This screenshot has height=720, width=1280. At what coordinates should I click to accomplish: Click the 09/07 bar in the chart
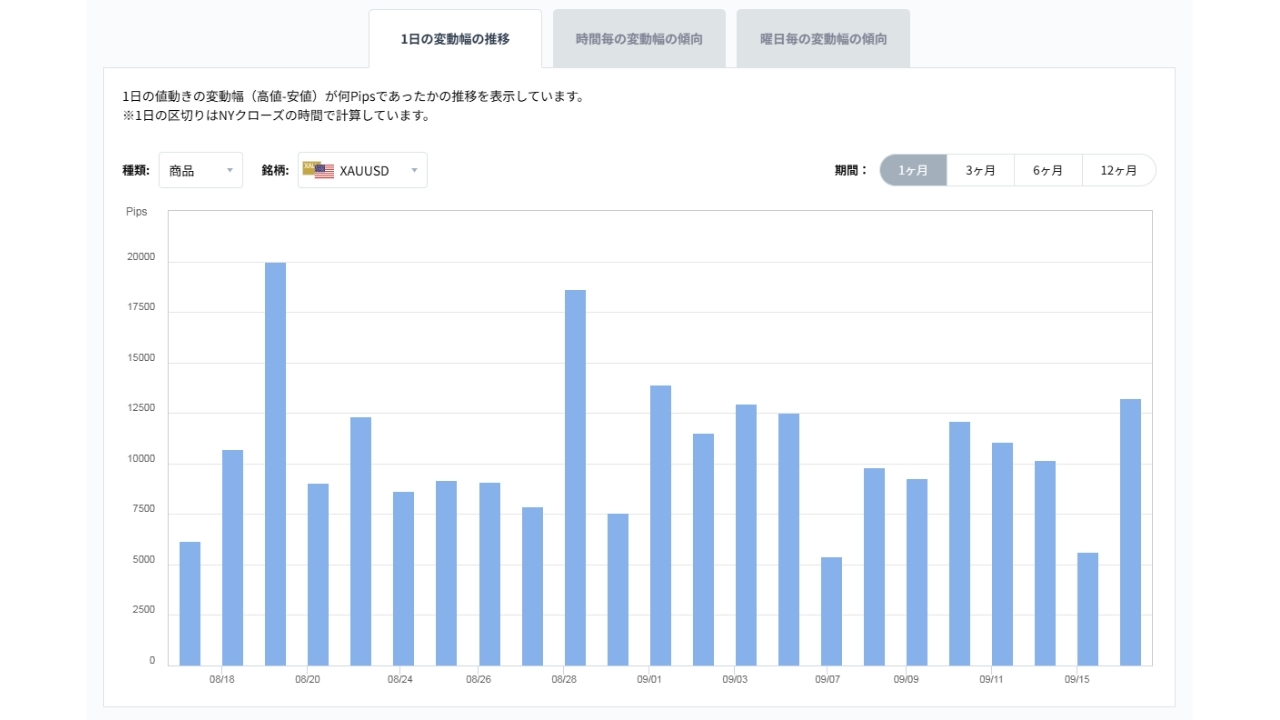832,612
